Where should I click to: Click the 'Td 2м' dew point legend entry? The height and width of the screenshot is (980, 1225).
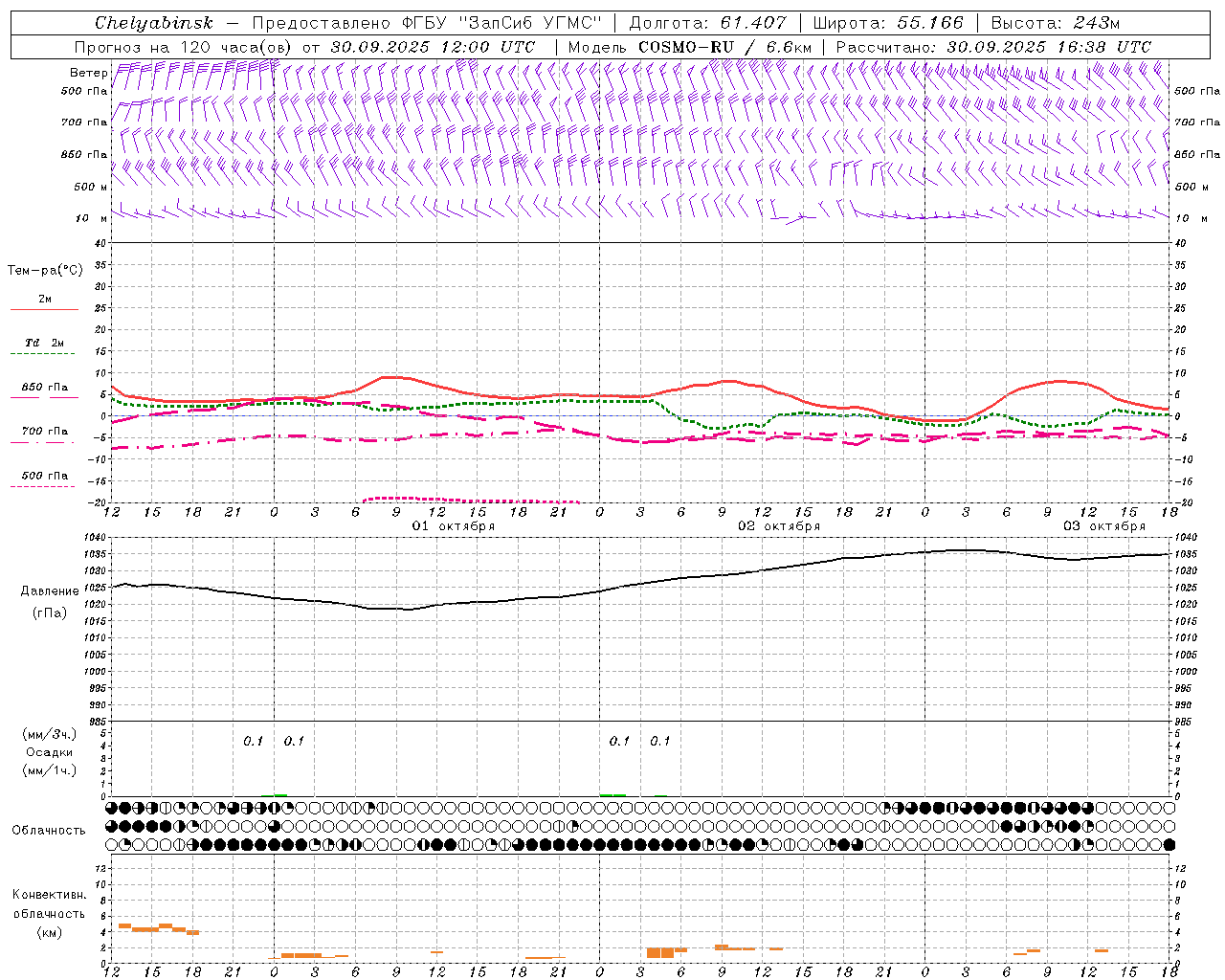click(45, 343)
